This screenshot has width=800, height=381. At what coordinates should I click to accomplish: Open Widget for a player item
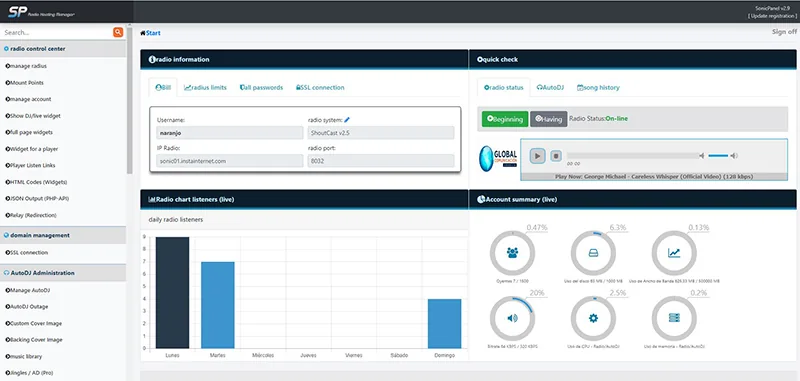[x=32, y=149]
